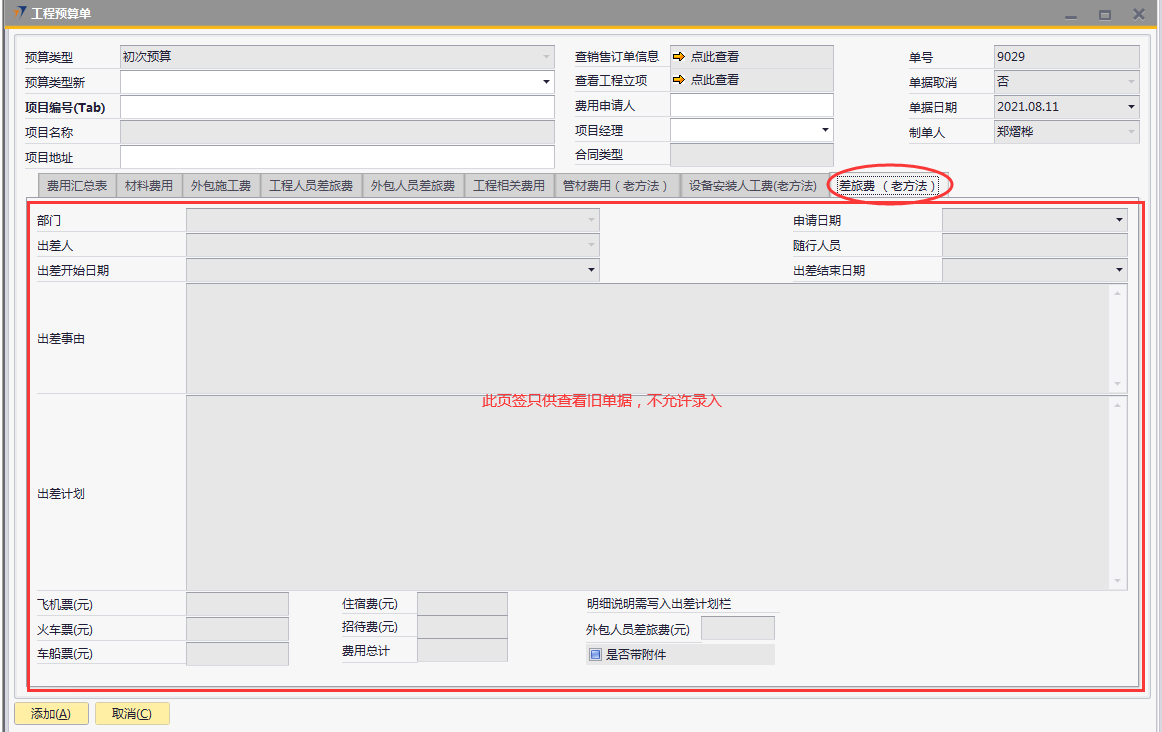Screen dimensions: 1162x732
Task: Go to the 设备安装人工费(老方法) tab
Action: click(753, 186)
